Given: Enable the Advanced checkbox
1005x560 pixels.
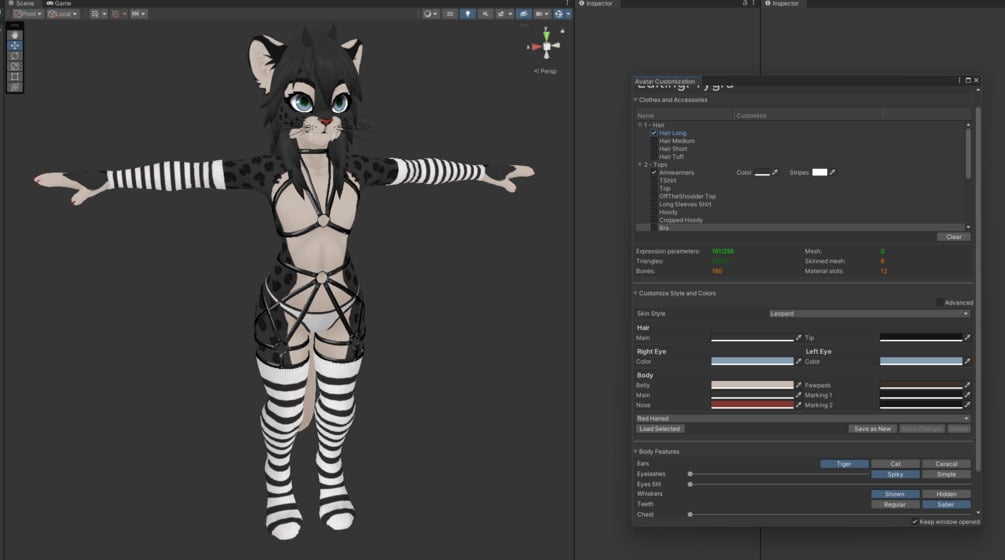Looking at the screenshot, I should click(x=940, y=302).
